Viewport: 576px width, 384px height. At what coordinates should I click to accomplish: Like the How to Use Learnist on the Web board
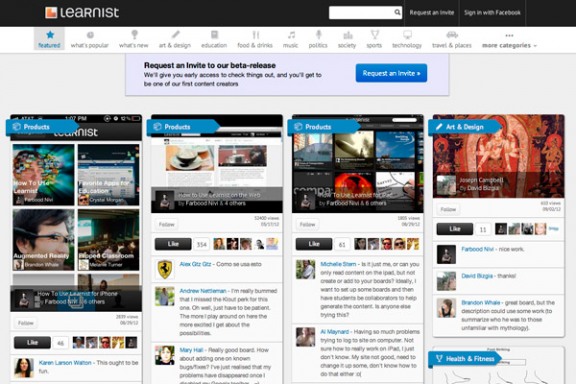pos(173,244)
